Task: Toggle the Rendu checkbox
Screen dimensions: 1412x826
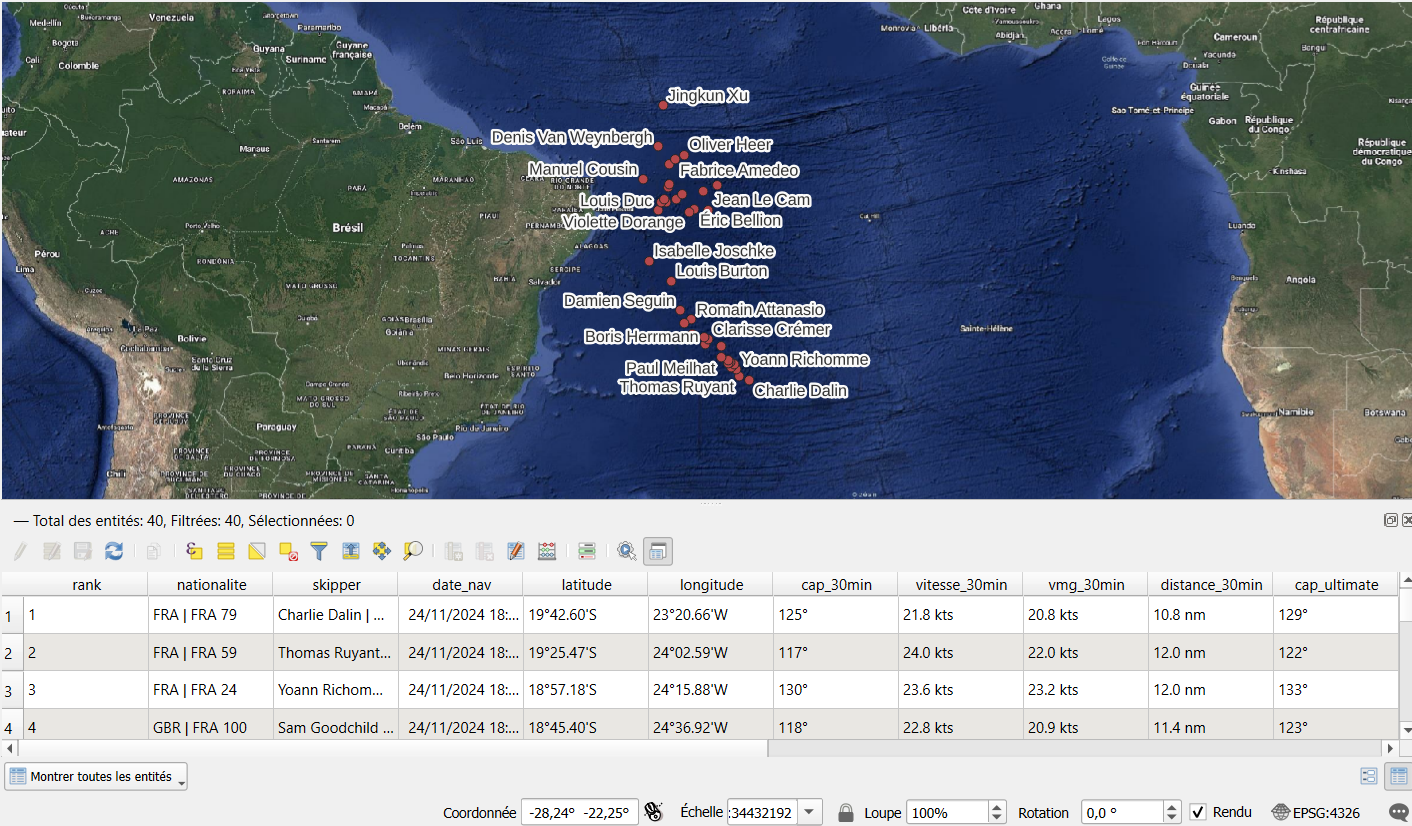Action: pos(1198,812)
